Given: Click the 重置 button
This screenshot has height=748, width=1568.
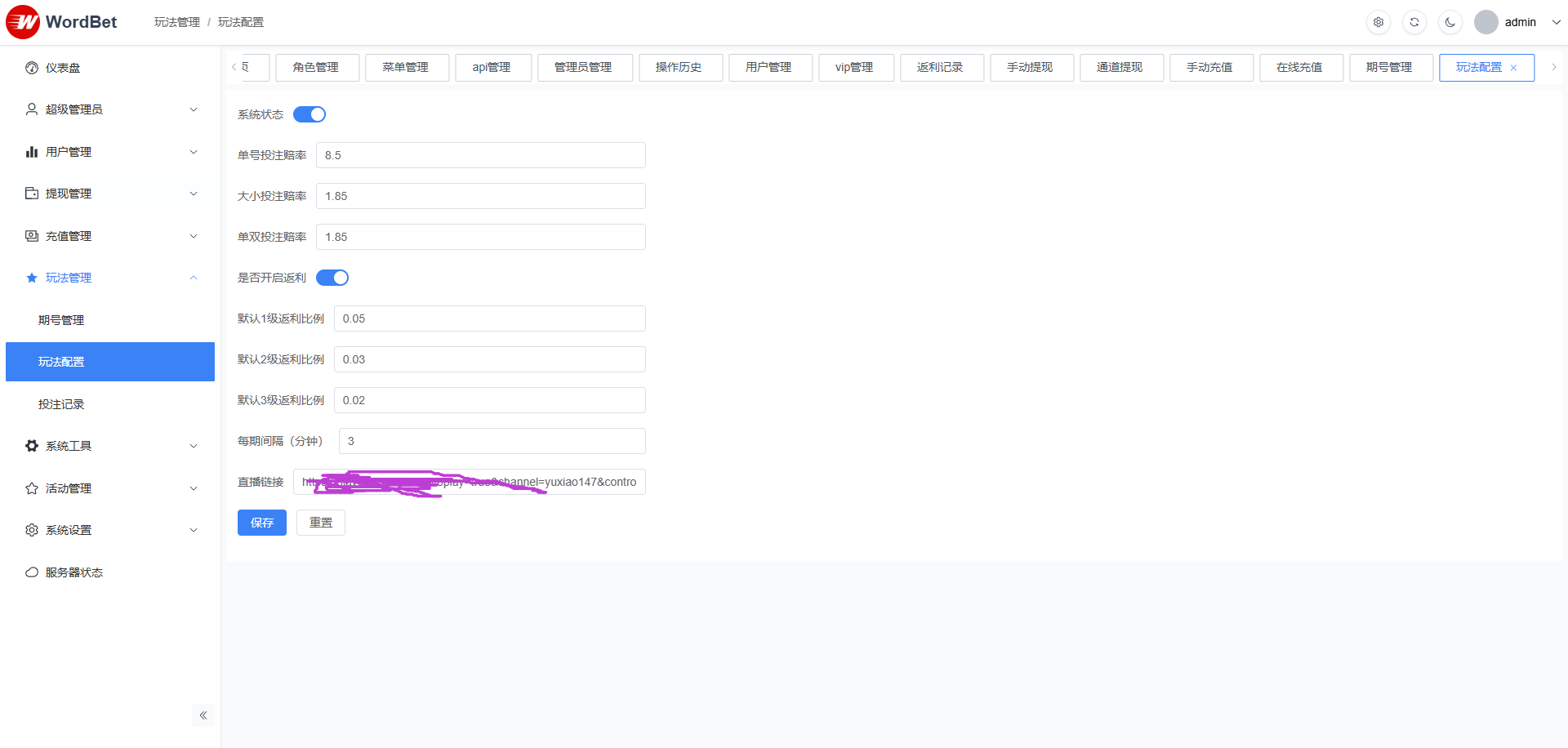Looking at the screenshot, I should click(321, 523).
